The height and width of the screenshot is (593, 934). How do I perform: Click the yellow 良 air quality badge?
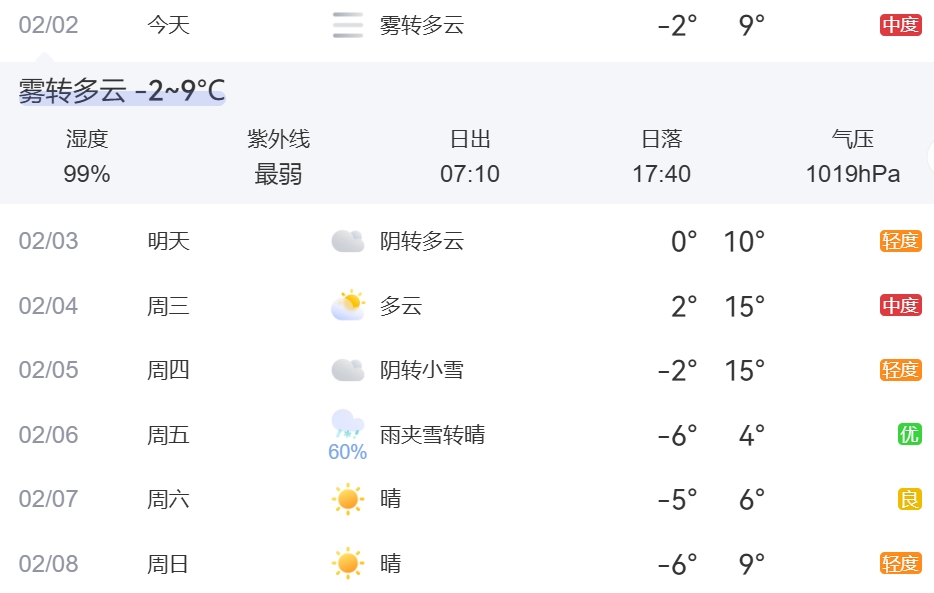[x=909, y=499]
